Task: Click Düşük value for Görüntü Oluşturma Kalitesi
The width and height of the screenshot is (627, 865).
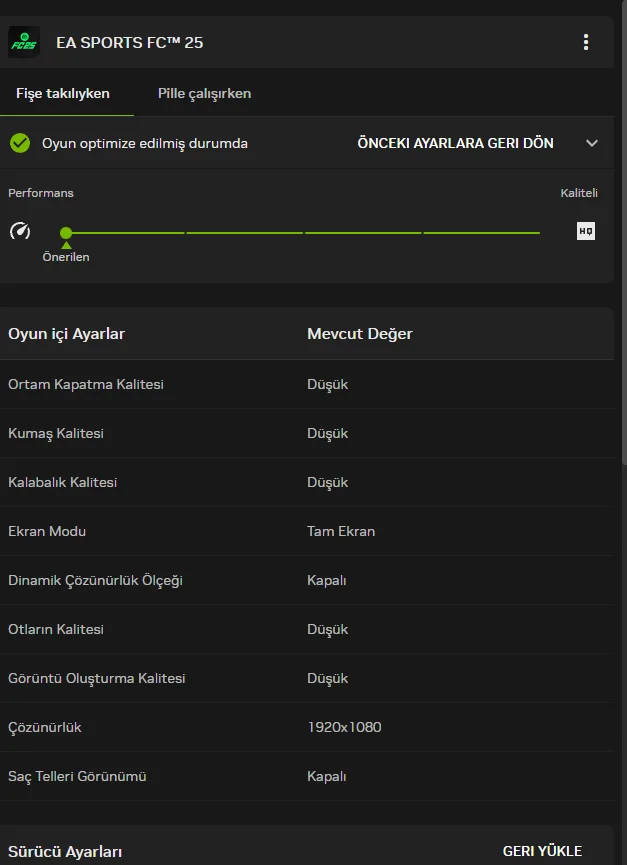Action: [x=328, y=679]
